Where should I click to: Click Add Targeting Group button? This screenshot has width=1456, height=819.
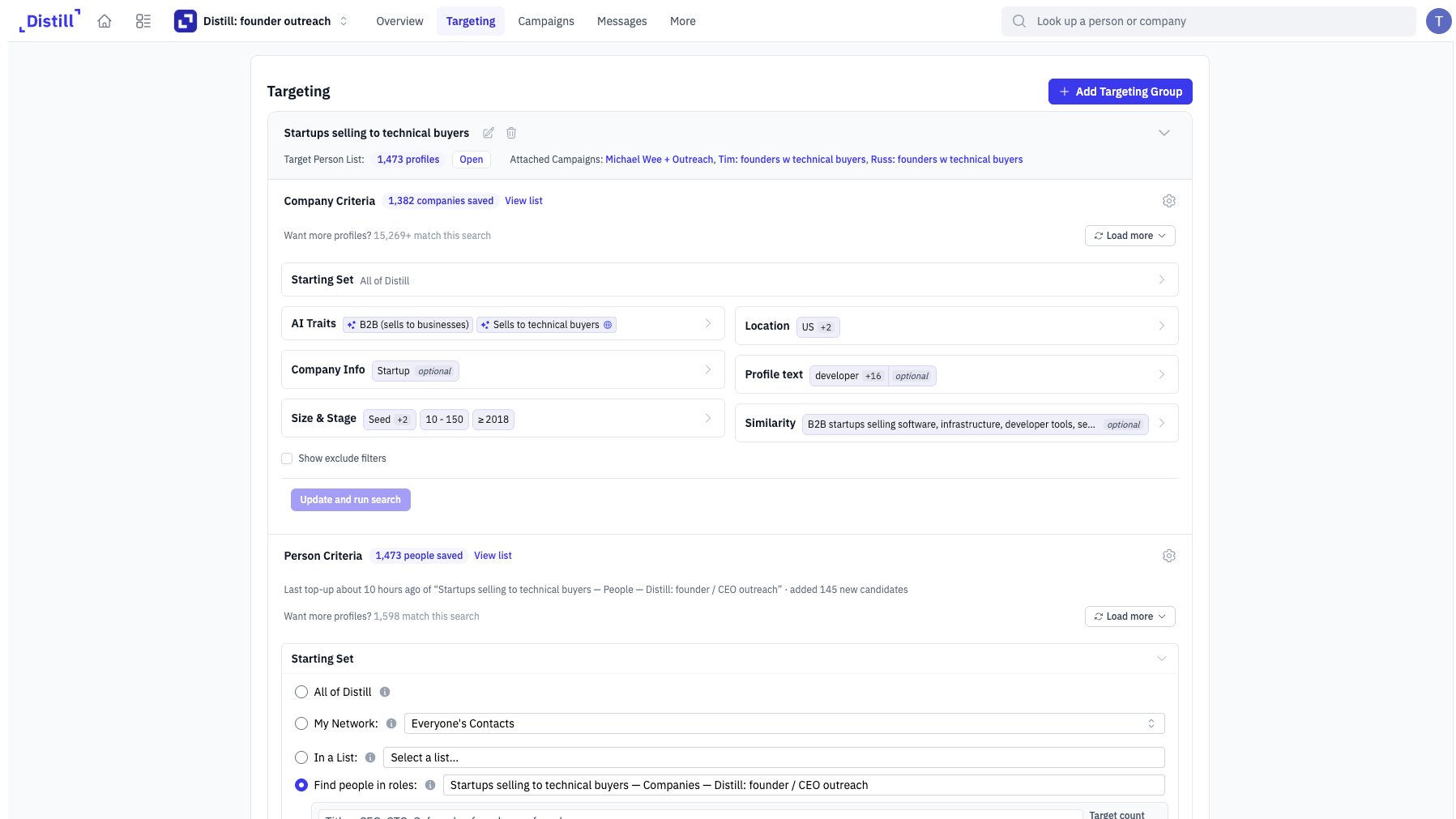click(1120, 92)
